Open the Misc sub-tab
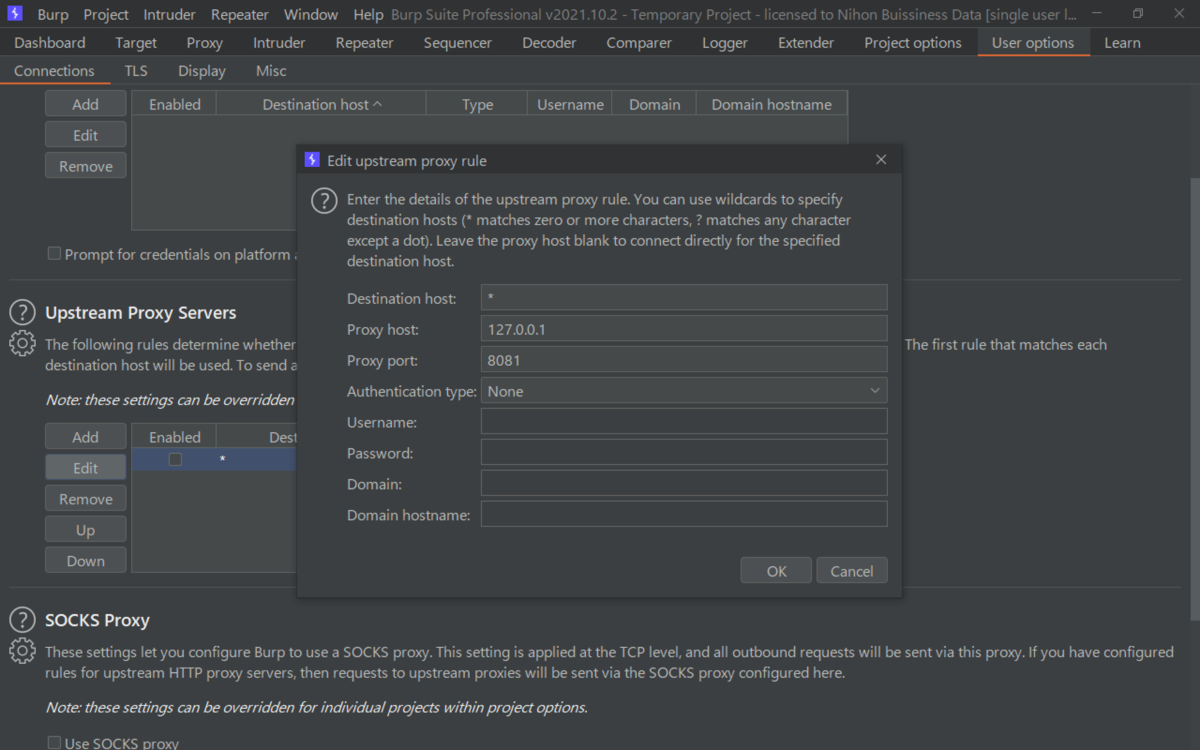Image resolution: width=1200 pixels, height=750 pixels. (271, 71)
